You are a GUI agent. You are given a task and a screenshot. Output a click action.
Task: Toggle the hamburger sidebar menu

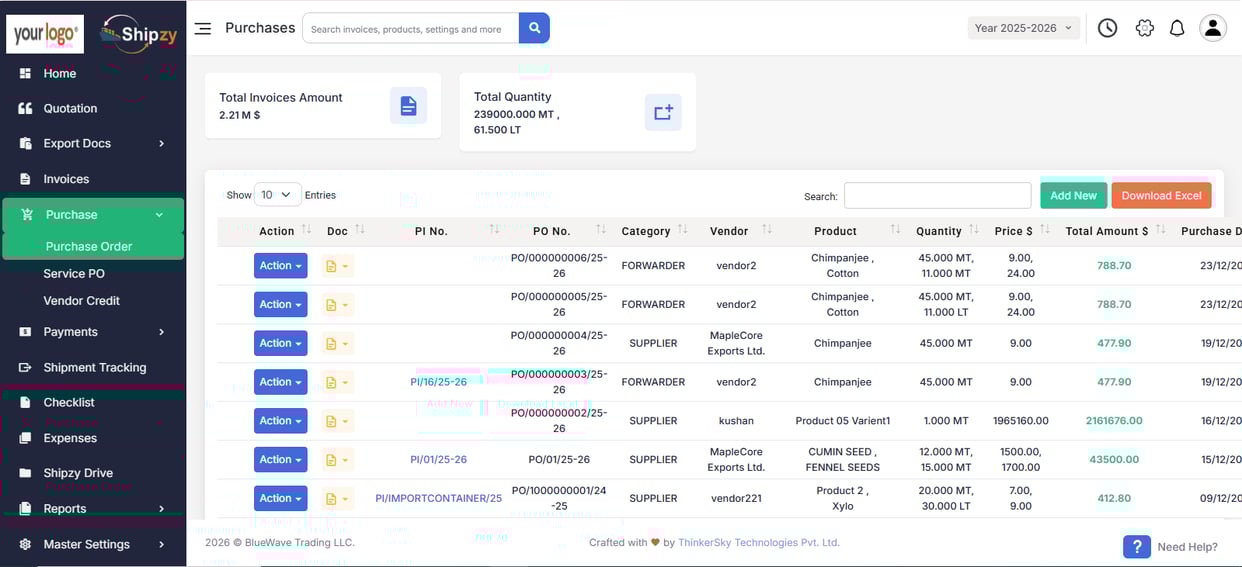[x=202, y=28]
